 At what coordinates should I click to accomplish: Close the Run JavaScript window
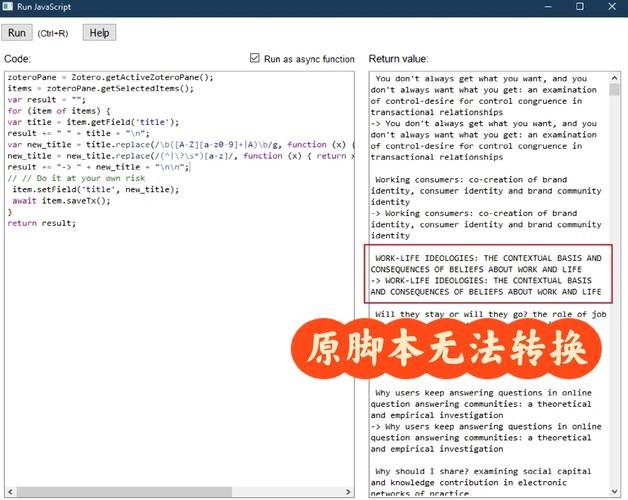(x=612, y=7)
